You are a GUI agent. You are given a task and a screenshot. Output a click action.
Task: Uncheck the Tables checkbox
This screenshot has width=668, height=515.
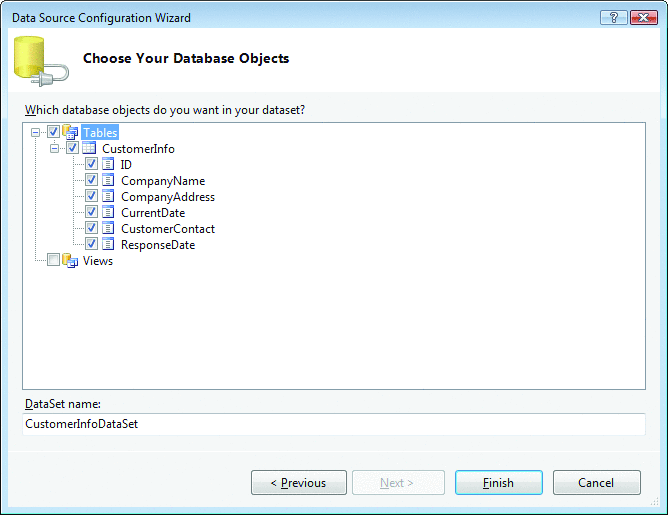[53, 132]
